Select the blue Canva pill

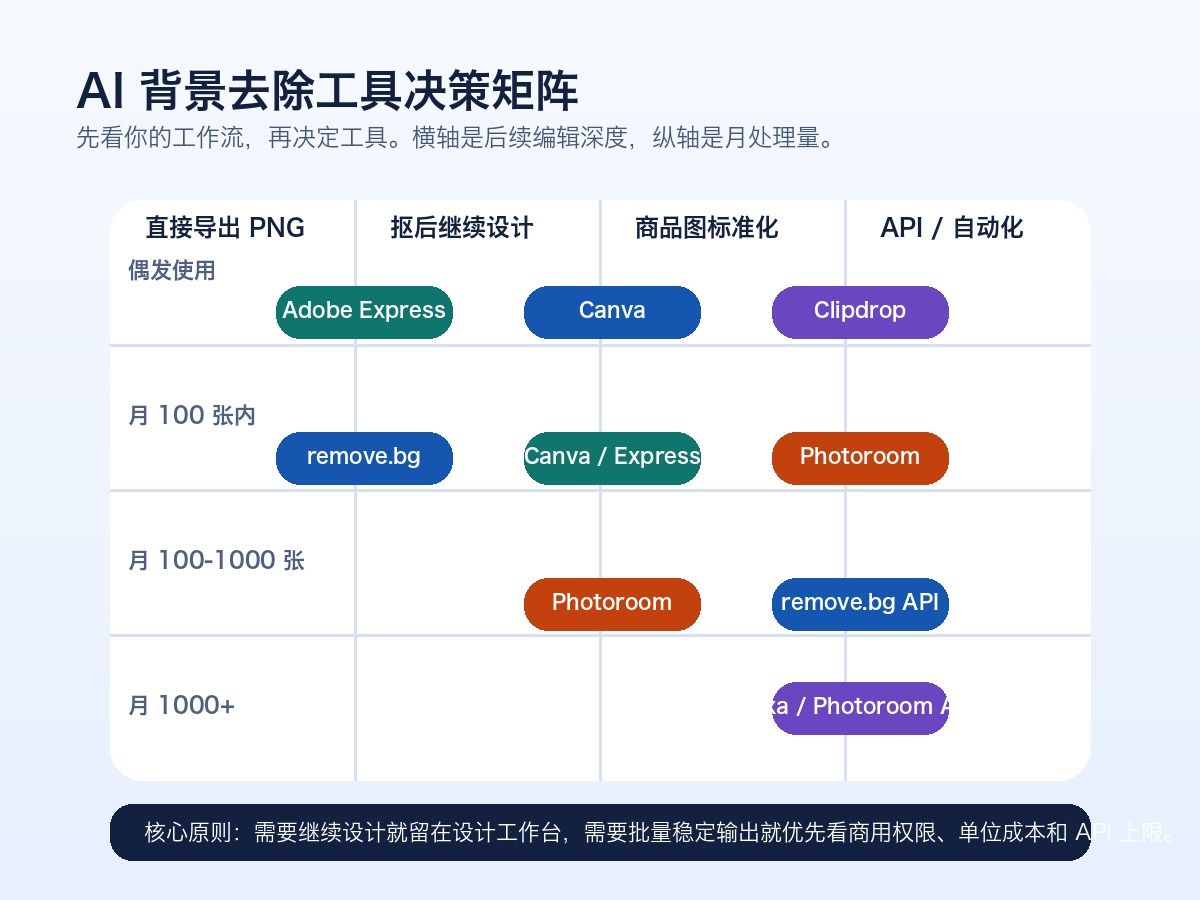pyautogui.click(x=612, y=311)
